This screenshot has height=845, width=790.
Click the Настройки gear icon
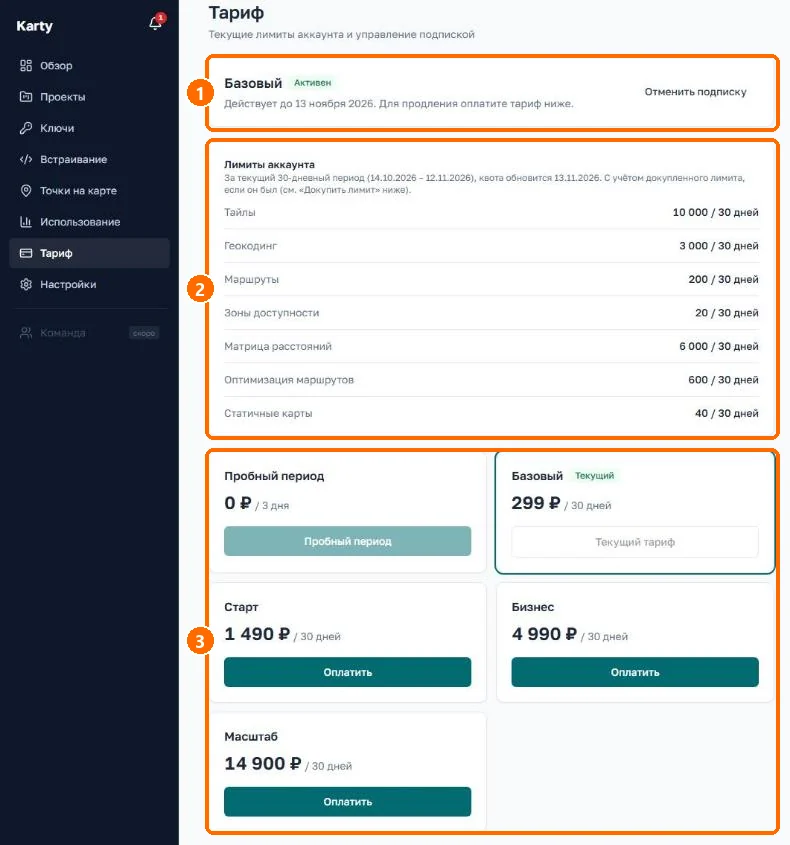(x=26, y=285)
